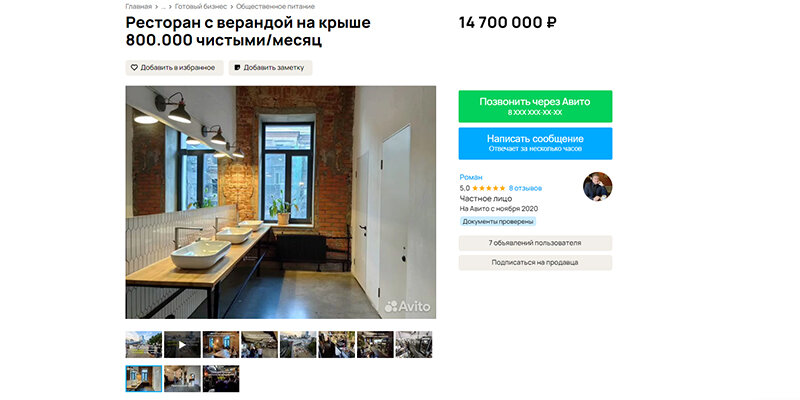Viewport: 800px width, 400px height.
Task: Click the five-star seller rating
Action: [489, 188]
